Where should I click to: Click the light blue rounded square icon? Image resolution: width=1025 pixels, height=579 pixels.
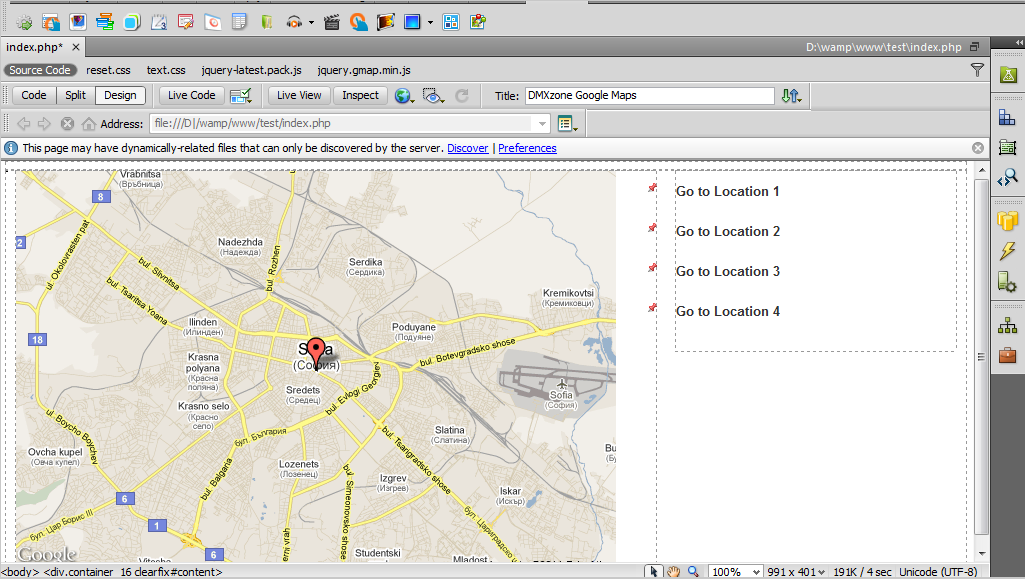coord(131,22)
